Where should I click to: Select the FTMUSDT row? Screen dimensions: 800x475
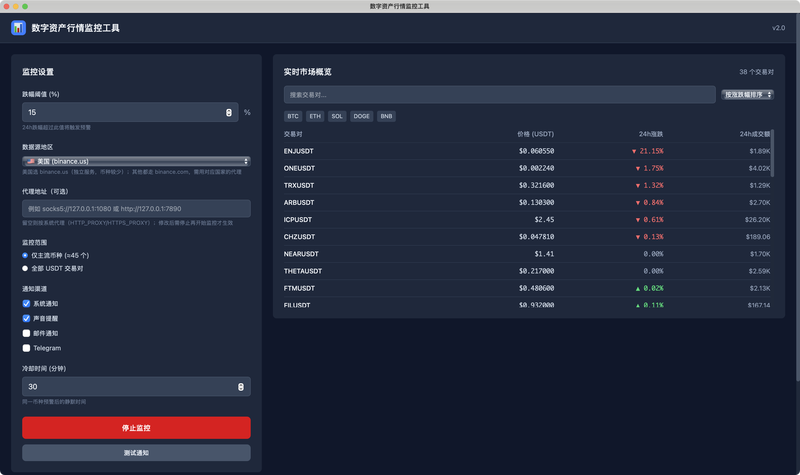[527, 288]
